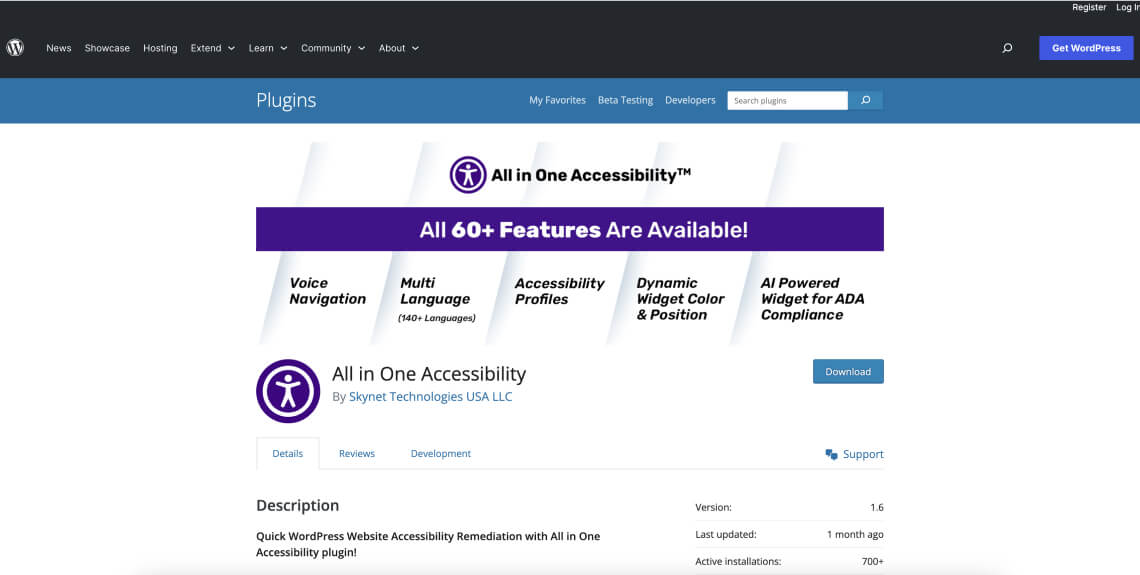This screenshot has height=575, width=1140.
Task: Expand the Extend dropdown menu
Action: pos(212,48)
